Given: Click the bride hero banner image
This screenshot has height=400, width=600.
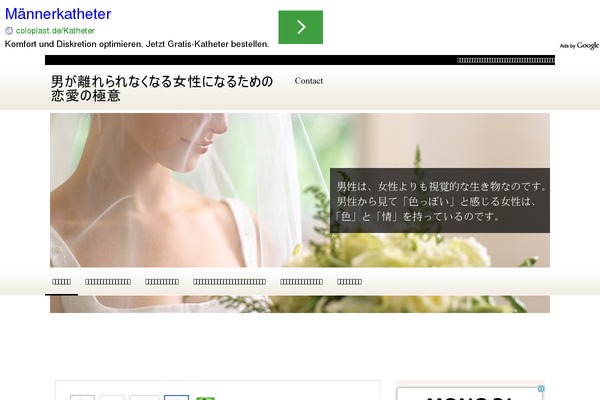Looking at the screenshot, I should point(300,212).
